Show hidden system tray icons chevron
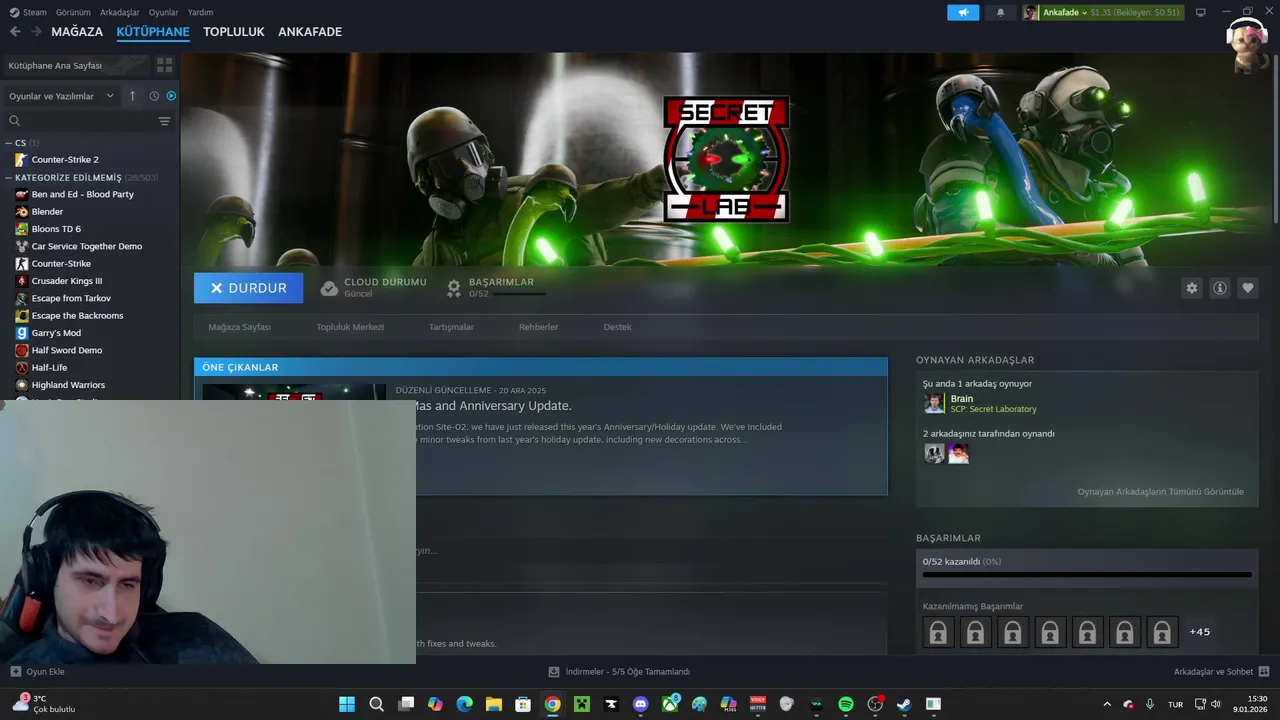The height and width of the screenshot is (720, 1280). pyautogui.click(x=1106, y=704)
